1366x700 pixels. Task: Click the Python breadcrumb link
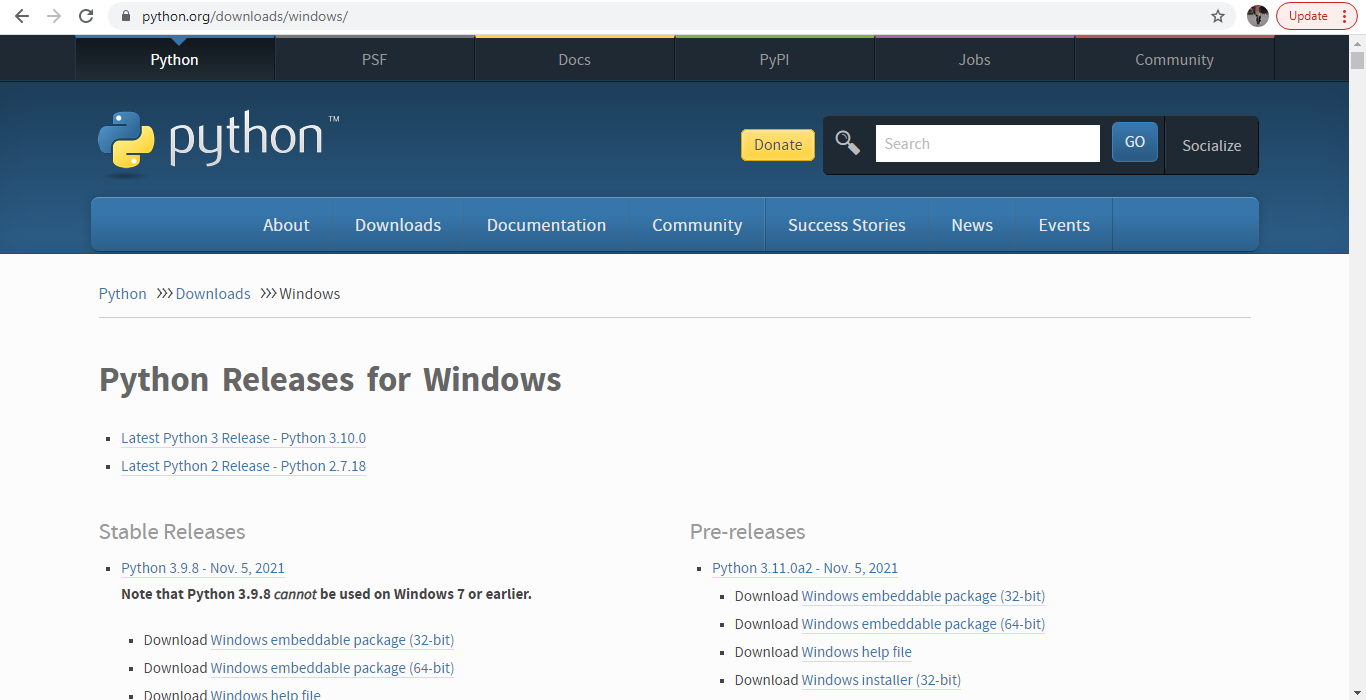(x=122, y=294)
